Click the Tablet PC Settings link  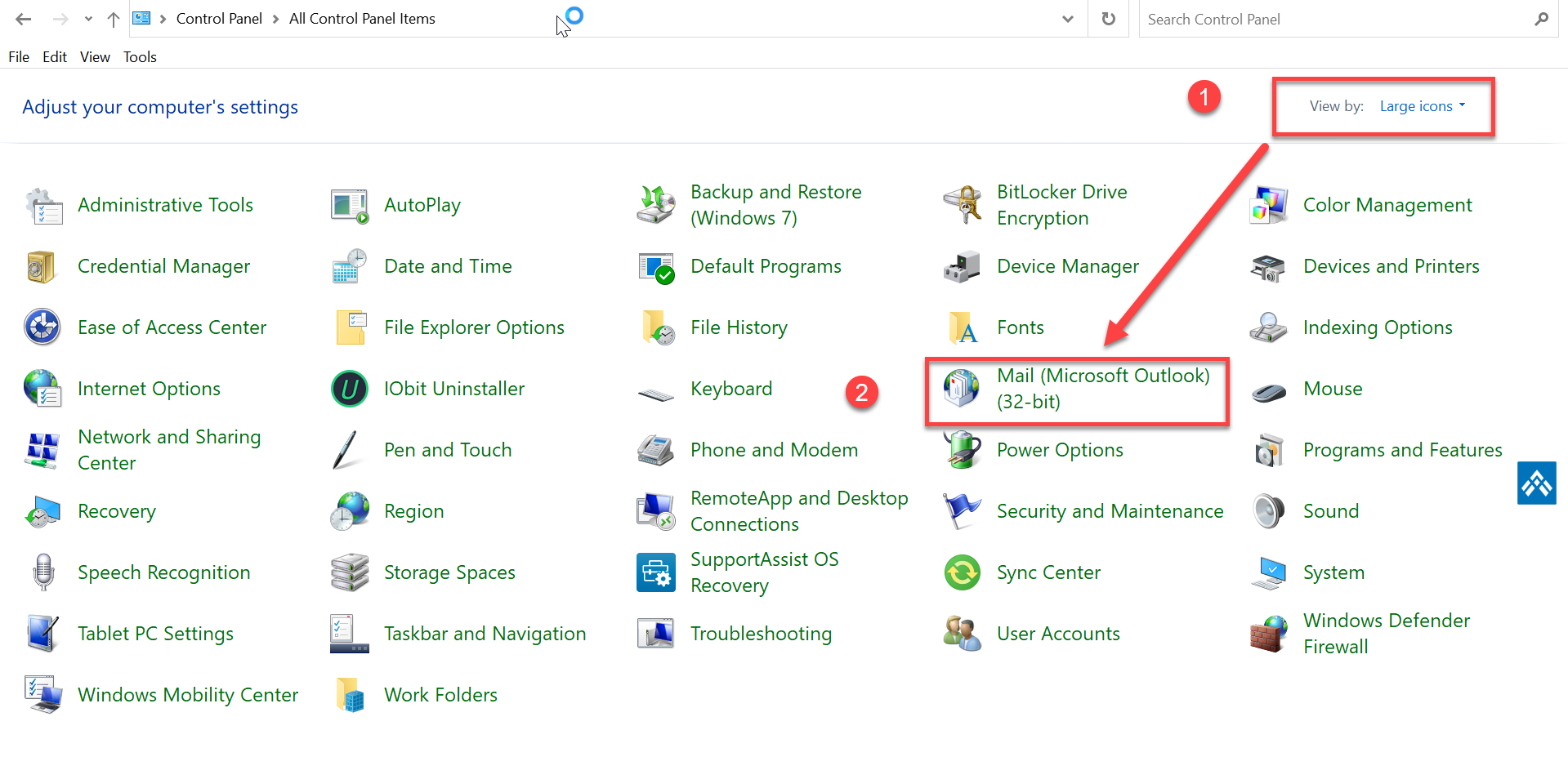click(x=156, y=634)
